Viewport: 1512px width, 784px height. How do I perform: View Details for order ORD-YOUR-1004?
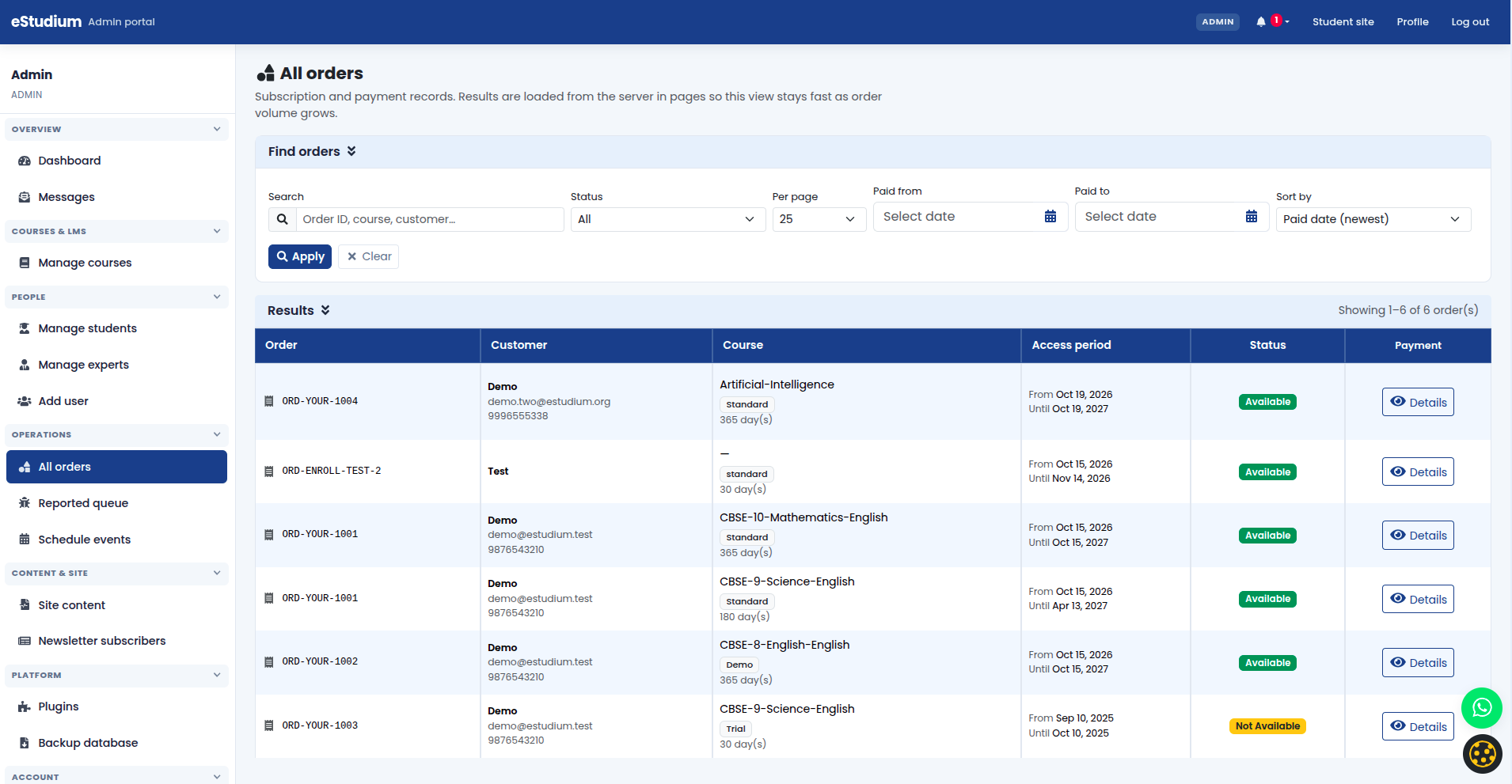point(1418,402)
